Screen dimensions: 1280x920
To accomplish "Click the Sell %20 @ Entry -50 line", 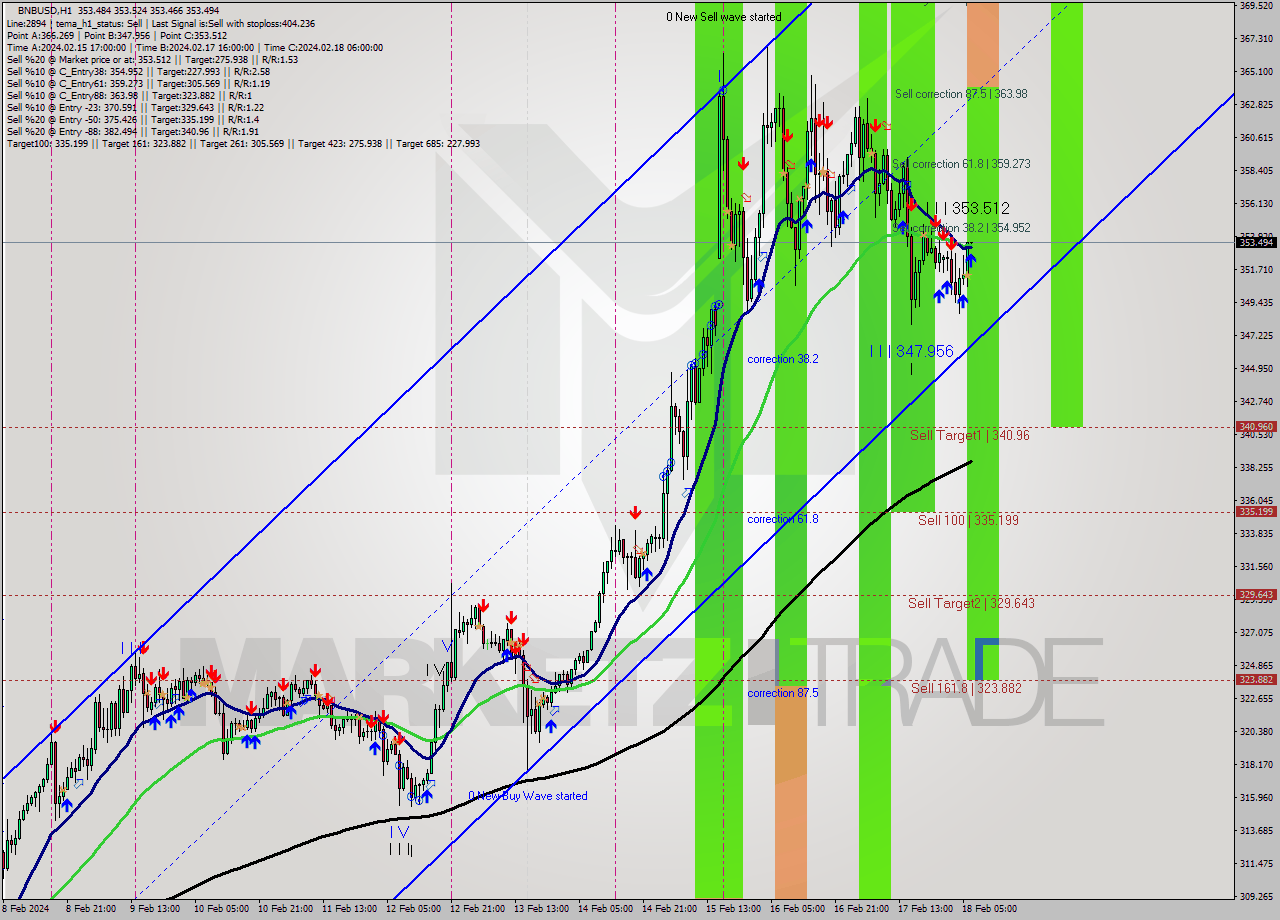I will pos(133,119).
